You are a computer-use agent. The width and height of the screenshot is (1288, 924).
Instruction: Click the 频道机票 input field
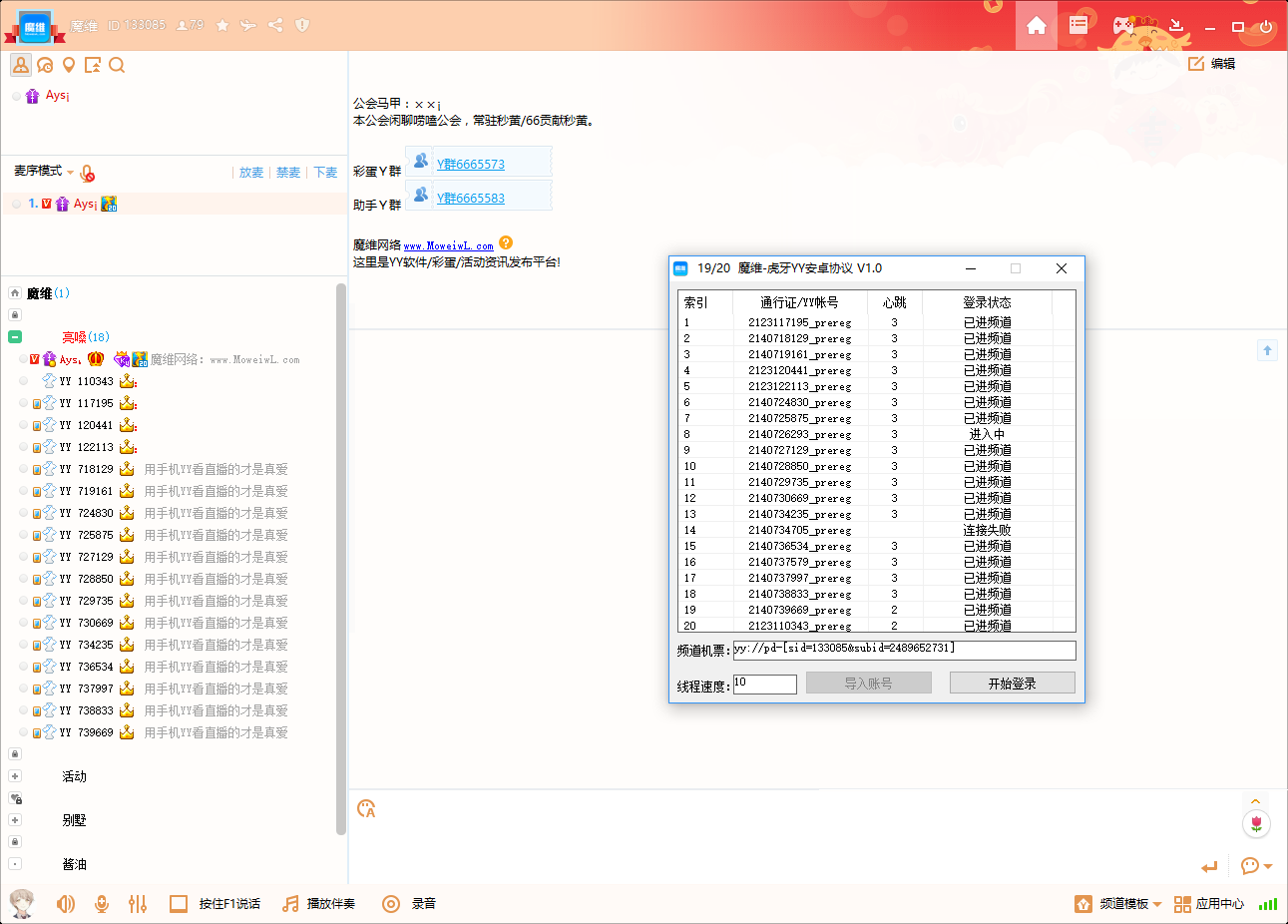point(904,651)
